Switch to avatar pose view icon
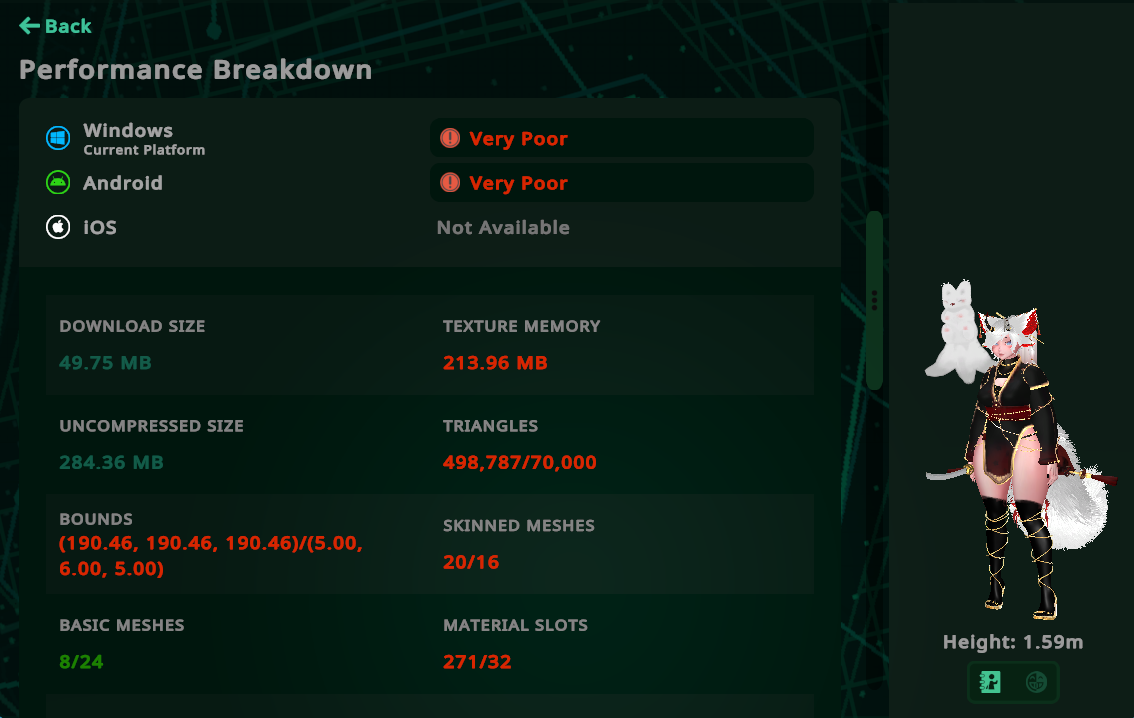 991,682
